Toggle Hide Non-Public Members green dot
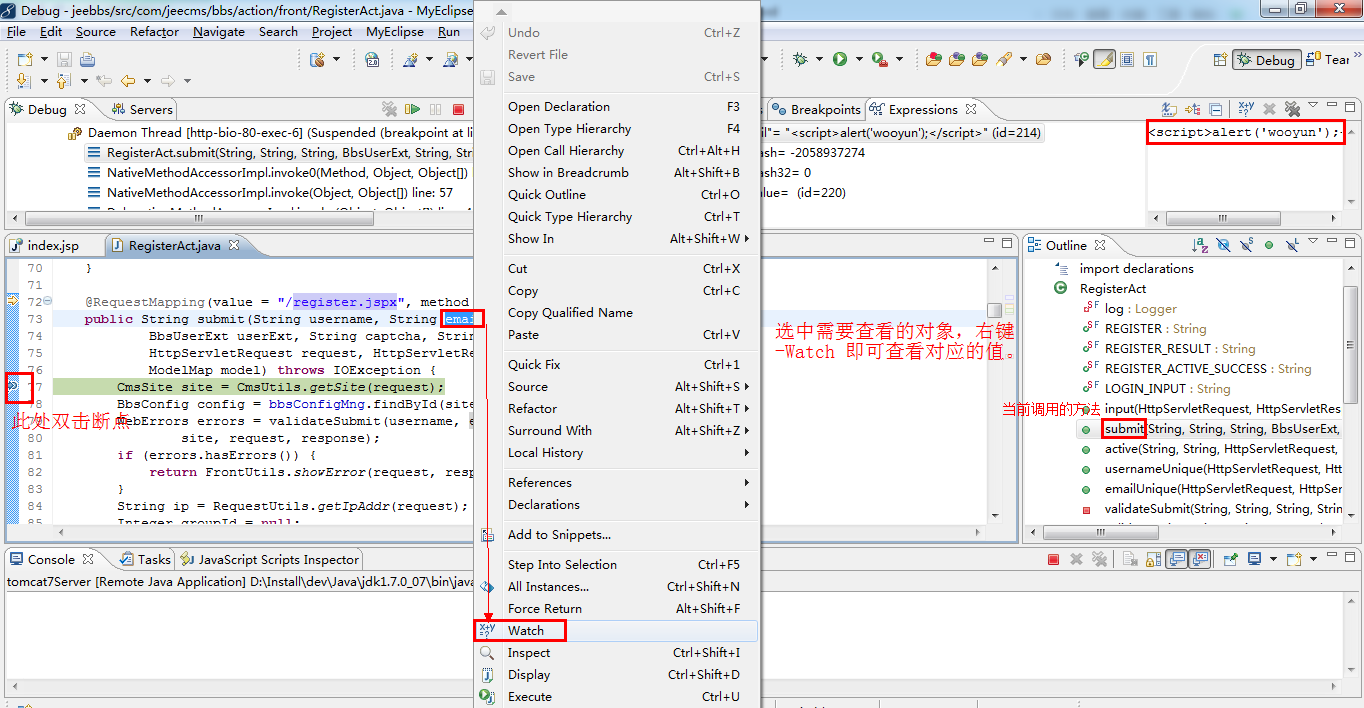This screenshot has width=1364, height=708. coord(1269,245)
